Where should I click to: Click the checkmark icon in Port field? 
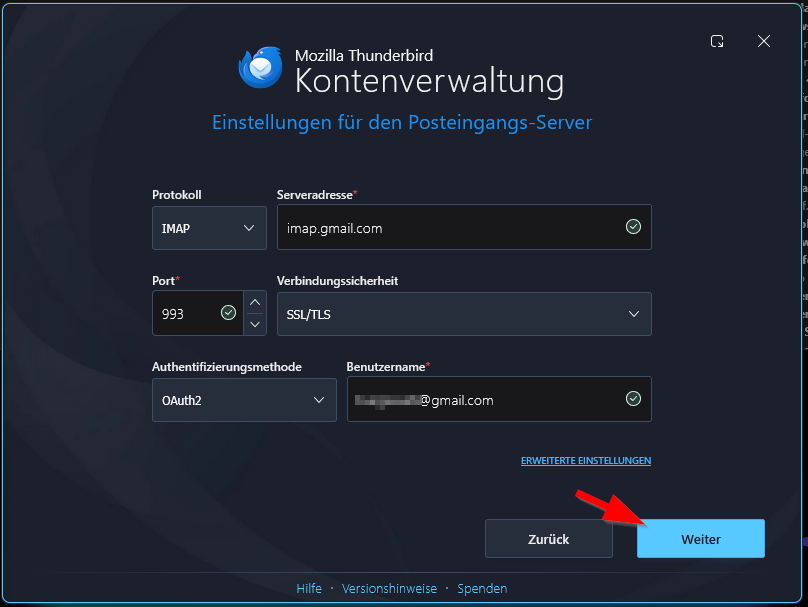pyautogui.click(x=228, y=312)
